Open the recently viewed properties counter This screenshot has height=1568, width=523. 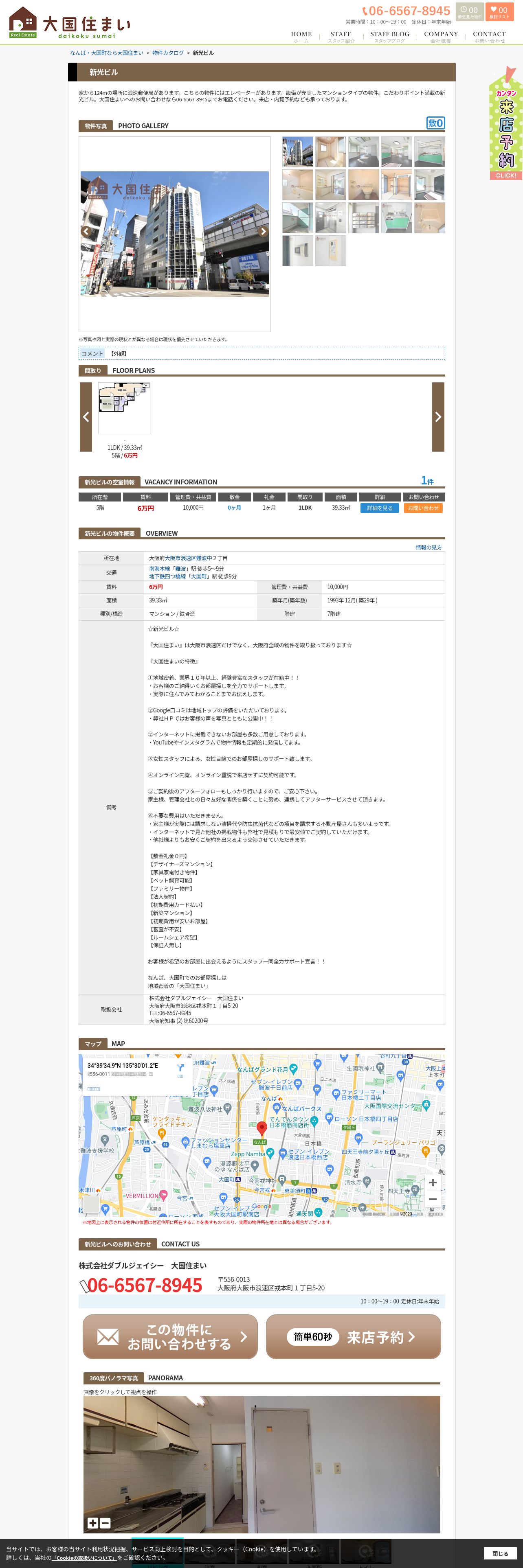coord(469,12)
